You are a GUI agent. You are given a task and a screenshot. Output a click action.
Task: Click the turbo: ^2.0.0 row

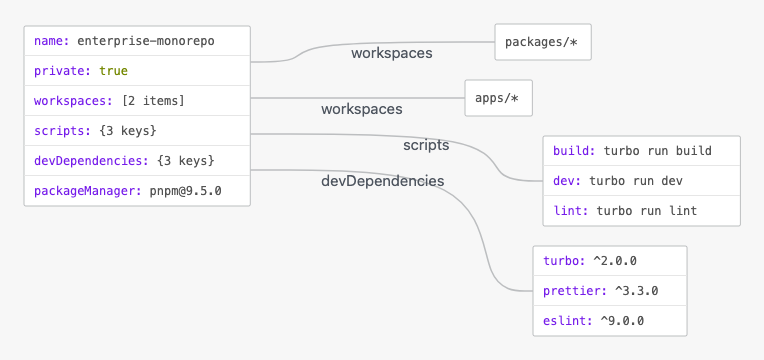pos(610,261)
